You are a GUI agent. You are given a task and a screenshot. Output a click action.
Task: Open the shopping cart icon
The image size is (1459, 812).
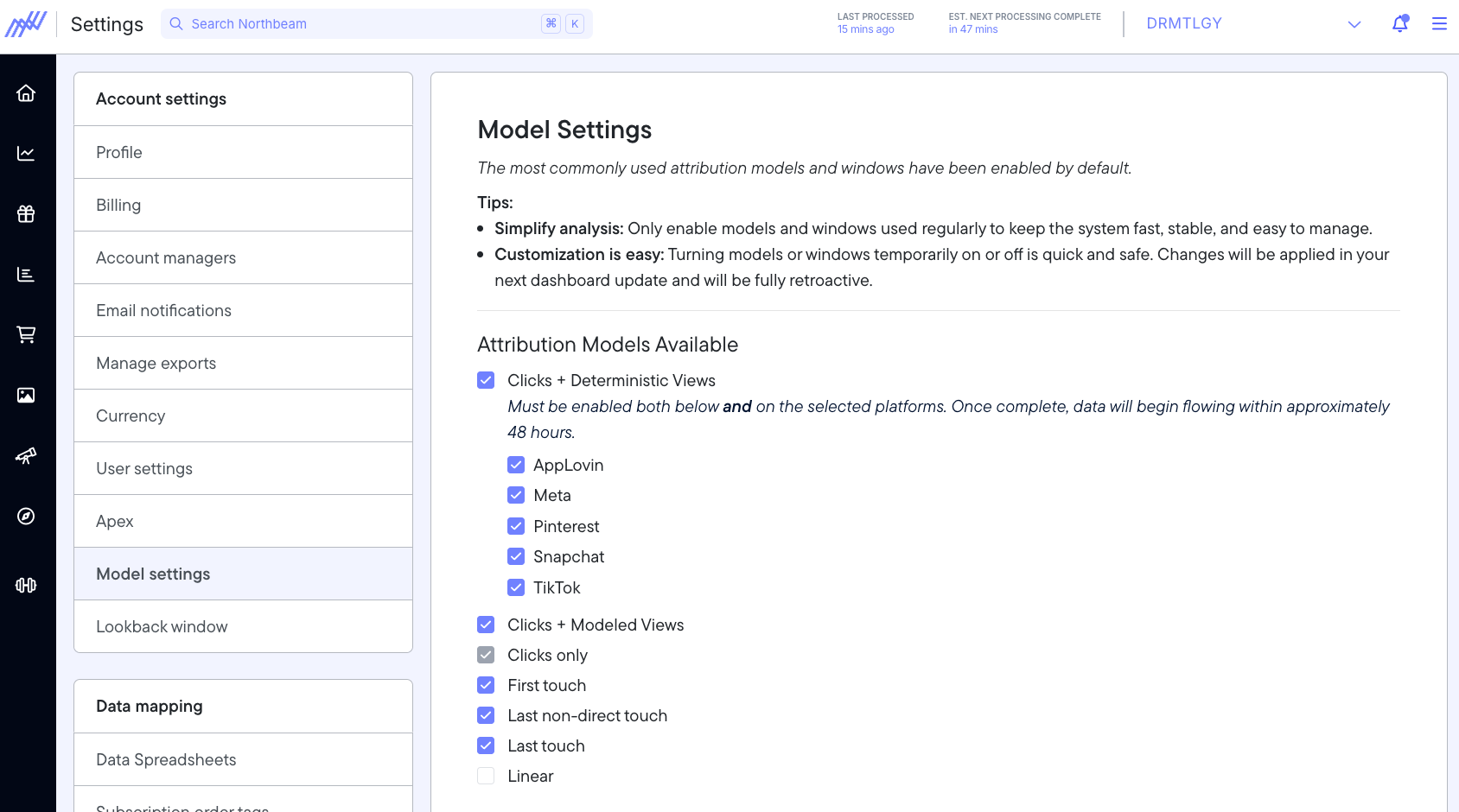[26, 335]
